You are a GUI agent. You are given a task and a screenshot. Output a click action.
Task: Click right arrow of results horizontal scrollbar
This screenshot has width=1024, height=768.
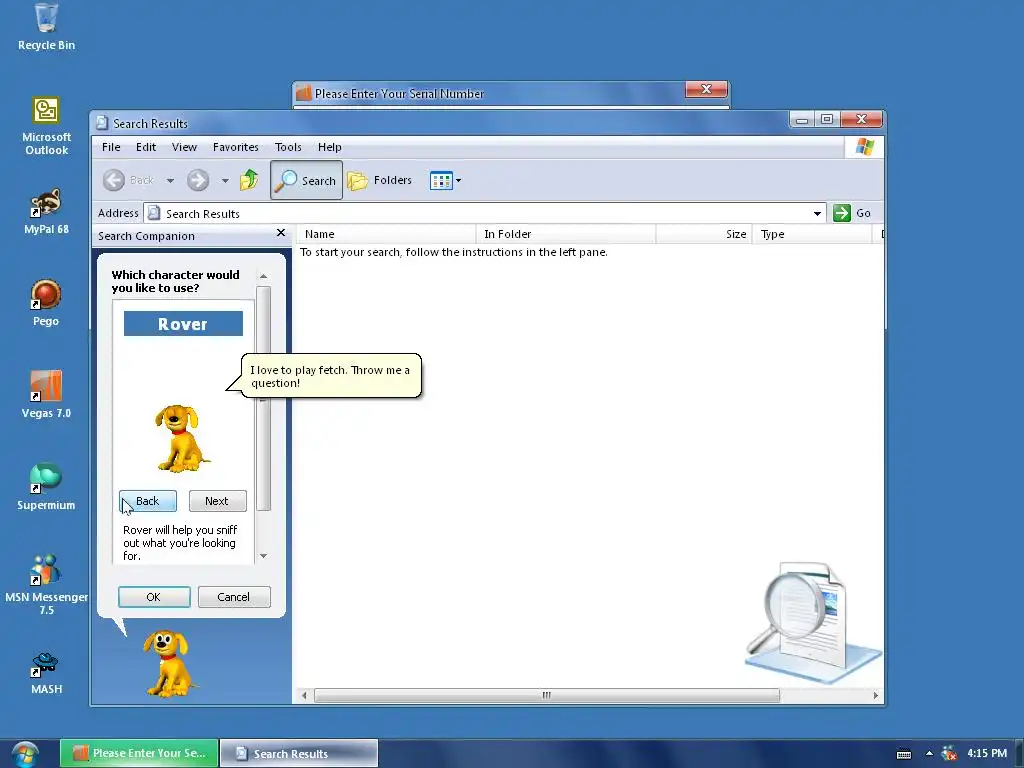pyautogui.click(x=876, y=695)
